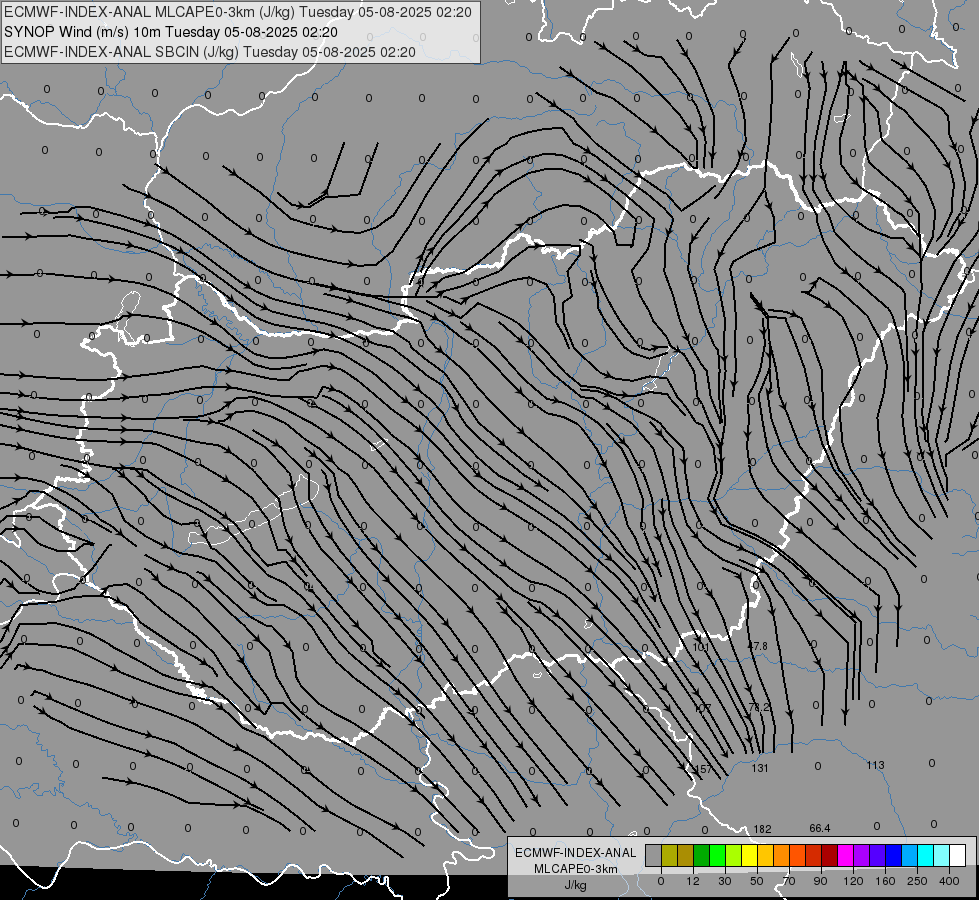This screenshot has height=900, width=979.
Task: Click the legend MLCAPE0-3km label
Action: tap(576, 869)
